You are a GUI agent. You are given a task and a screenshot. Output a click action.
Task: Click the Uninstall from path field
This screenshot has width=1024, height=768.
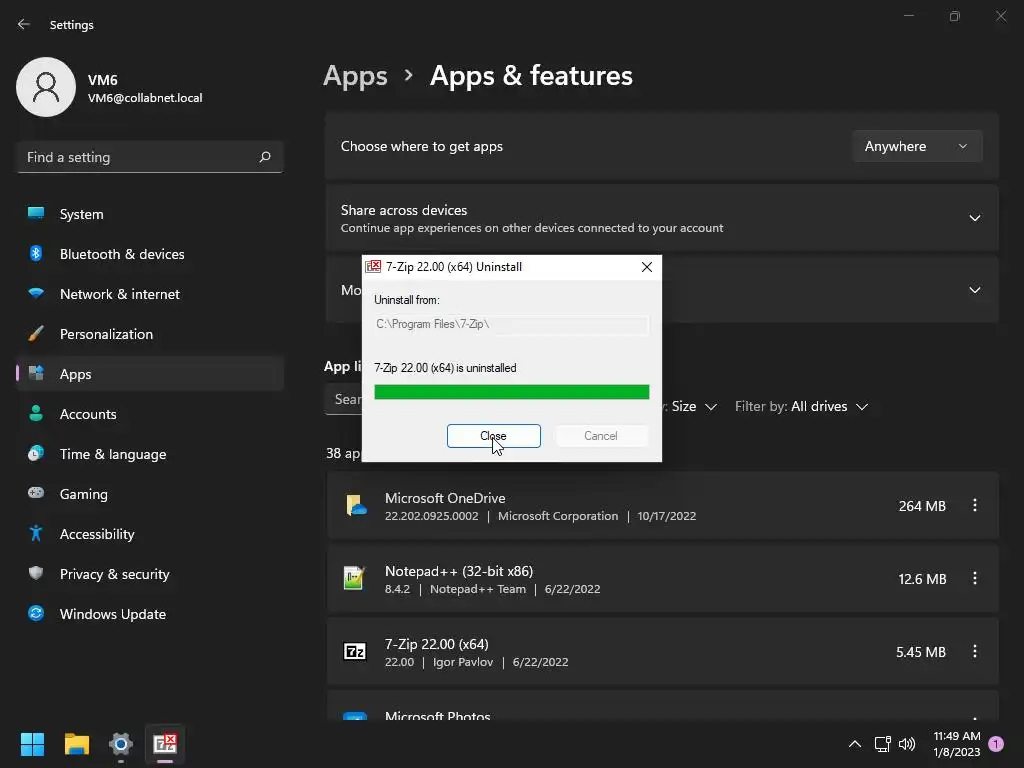point(511,324)
